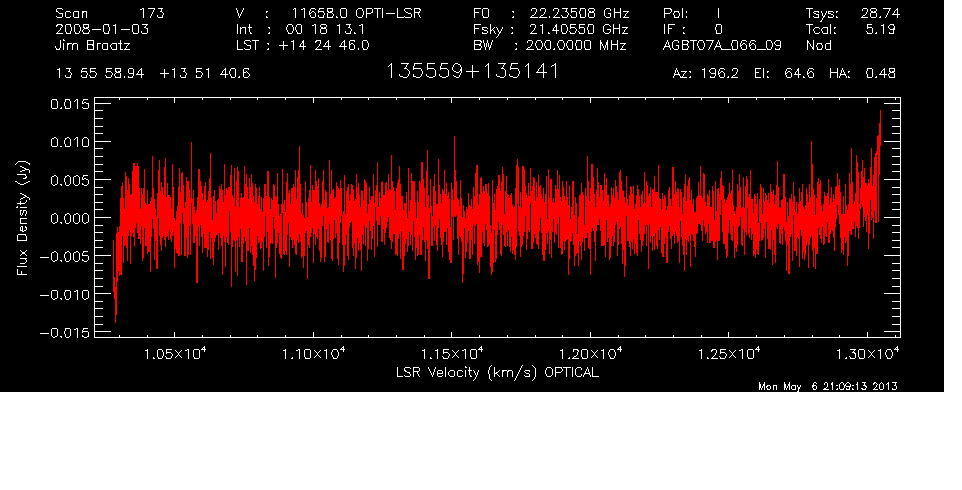Click the Az: 196.2 readout
962x490 pixels.
[706, 74]
